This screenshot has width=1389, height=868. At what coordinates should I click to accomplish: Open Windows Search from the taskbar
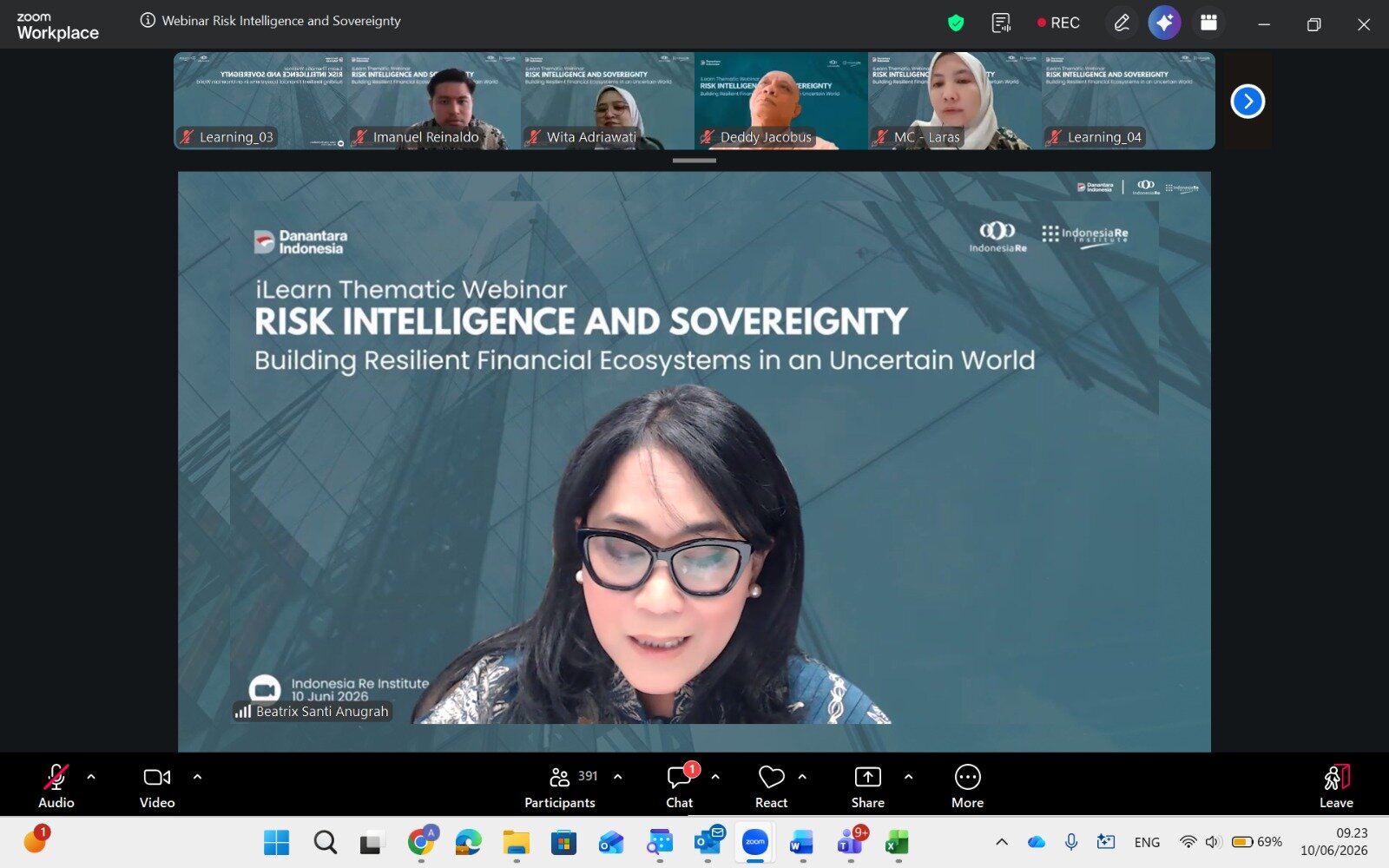click(x=326, y=842)
